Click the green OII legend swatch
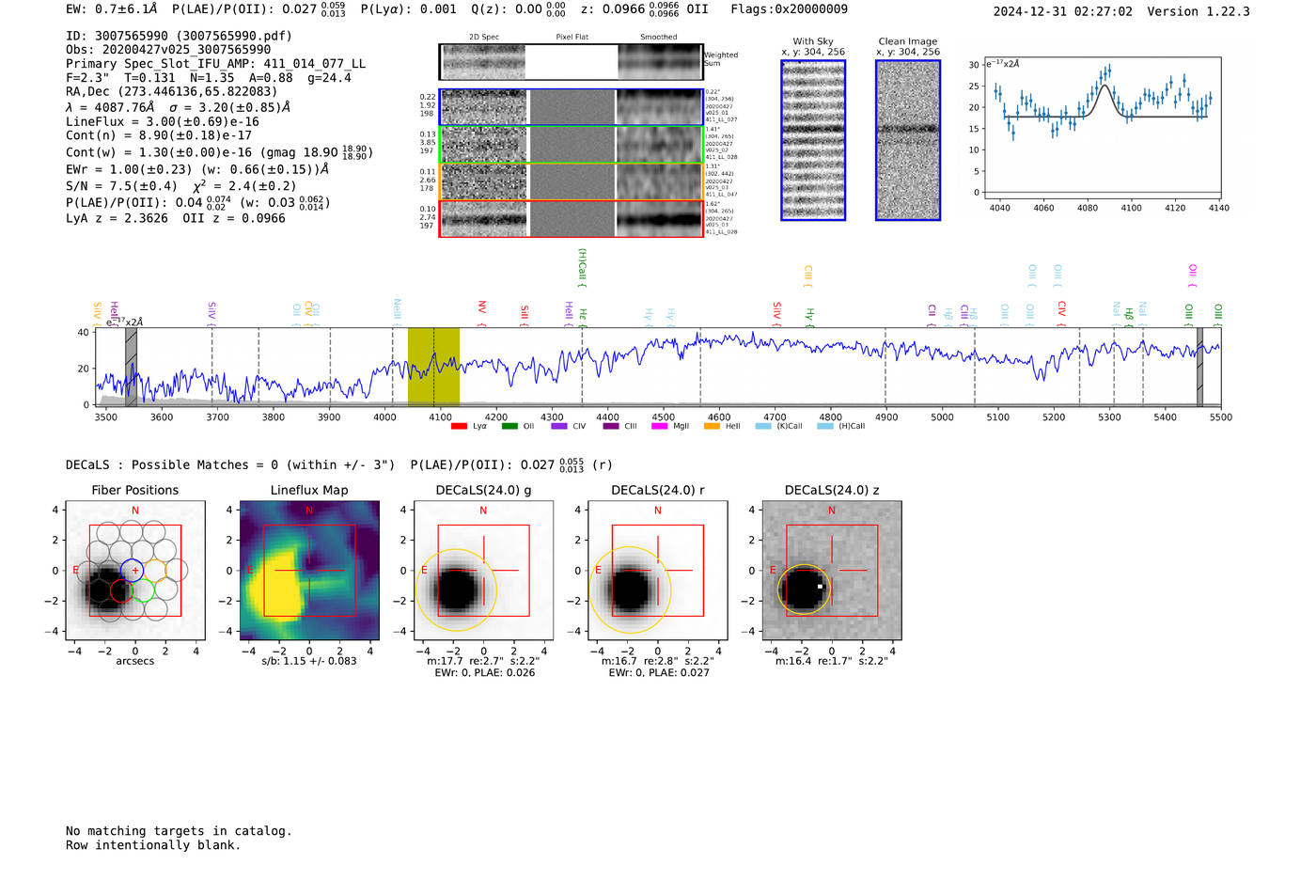The width and height of the screenshot is (1316, 896). click(509, 426)
